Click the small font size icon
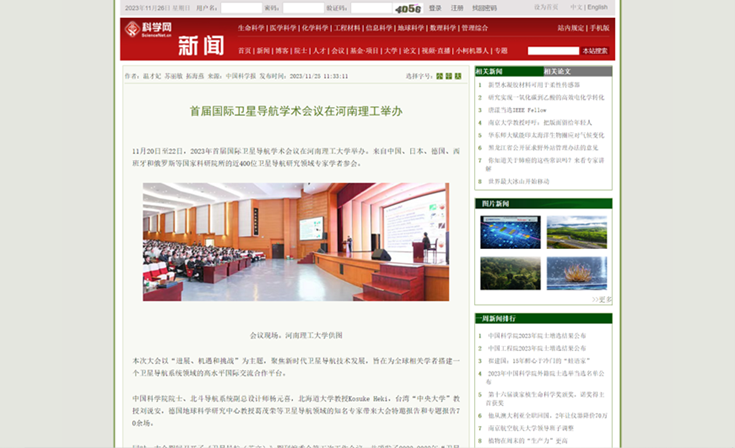 click(x=438, y=76)
